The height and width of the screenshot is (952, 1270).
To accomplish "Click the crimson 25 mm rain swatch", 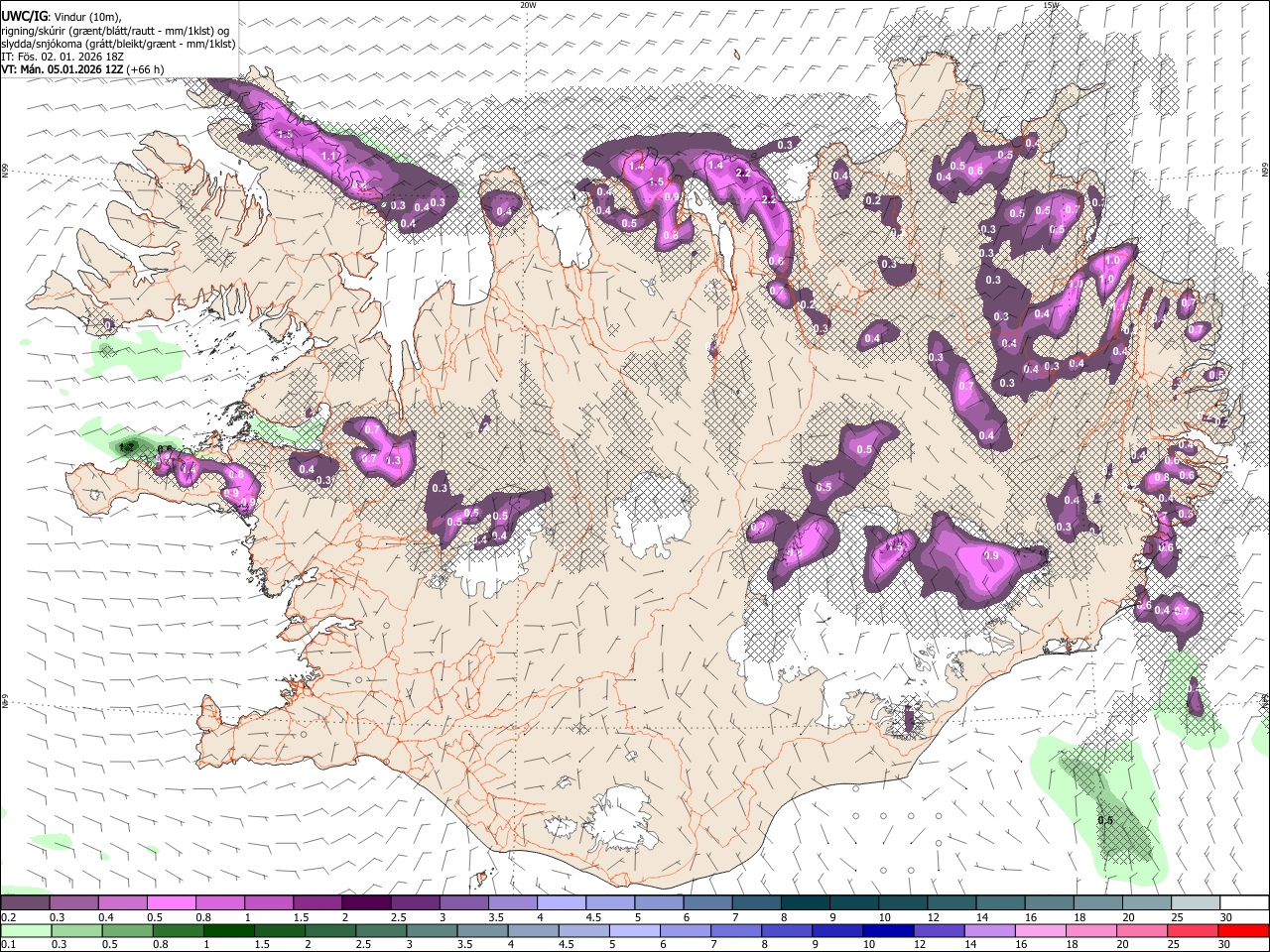I will tap(1193, 931).
